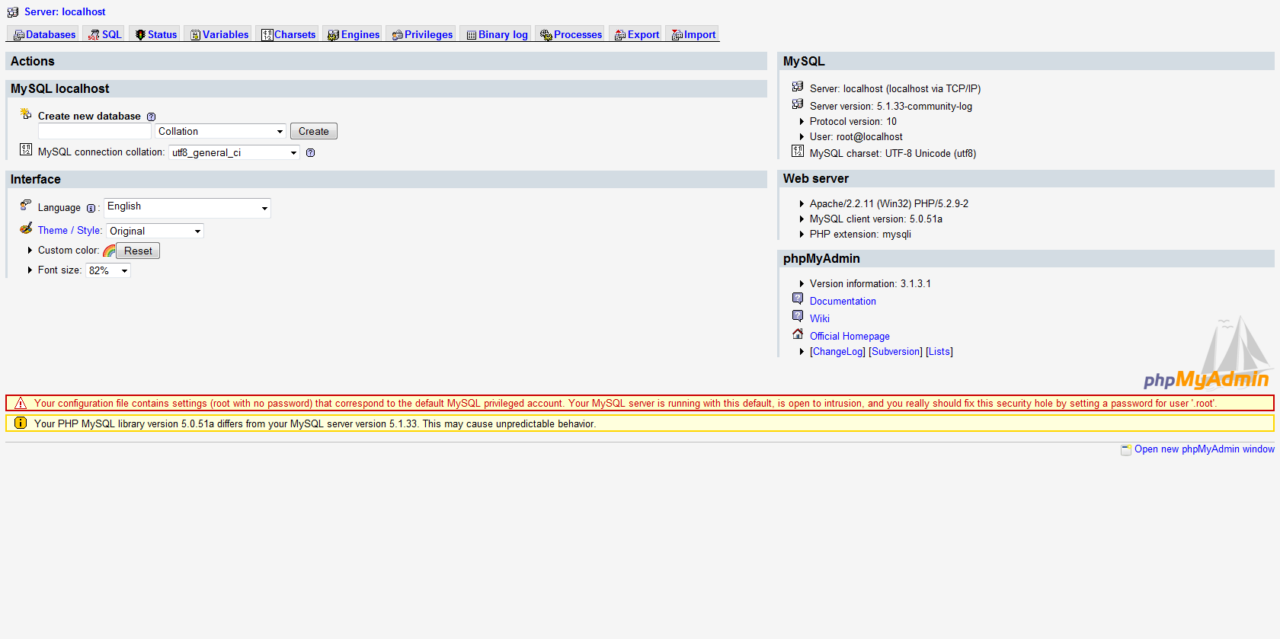The width and height of the screenshot is (1280, 639).
Task: Click the connection collation charset icon
Action: point(26,150)
